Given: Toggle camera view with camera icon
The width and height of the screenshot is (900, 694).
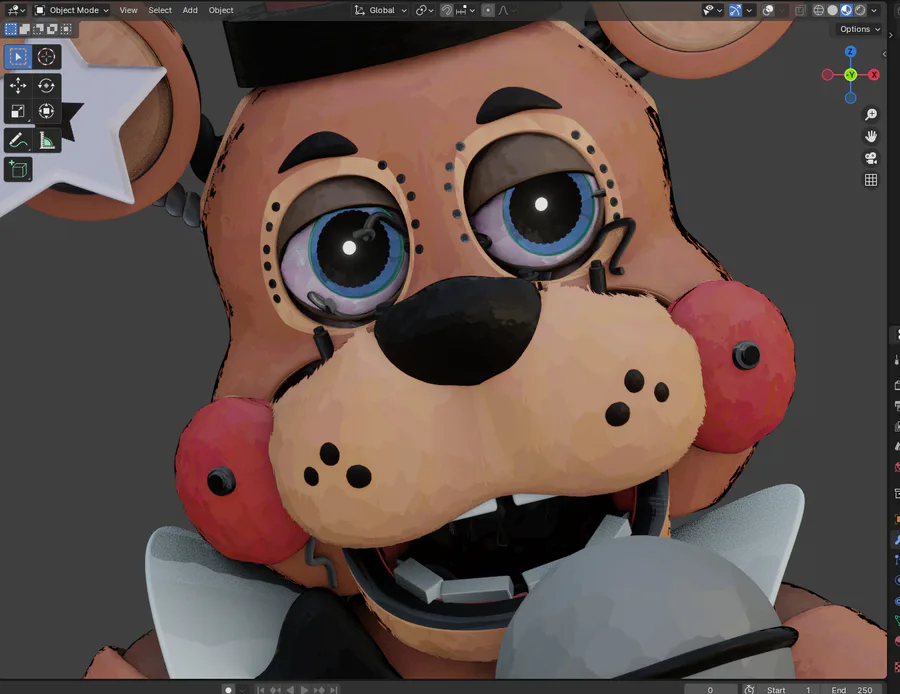Looking at the screenshot, I should (x=871, y=158).
